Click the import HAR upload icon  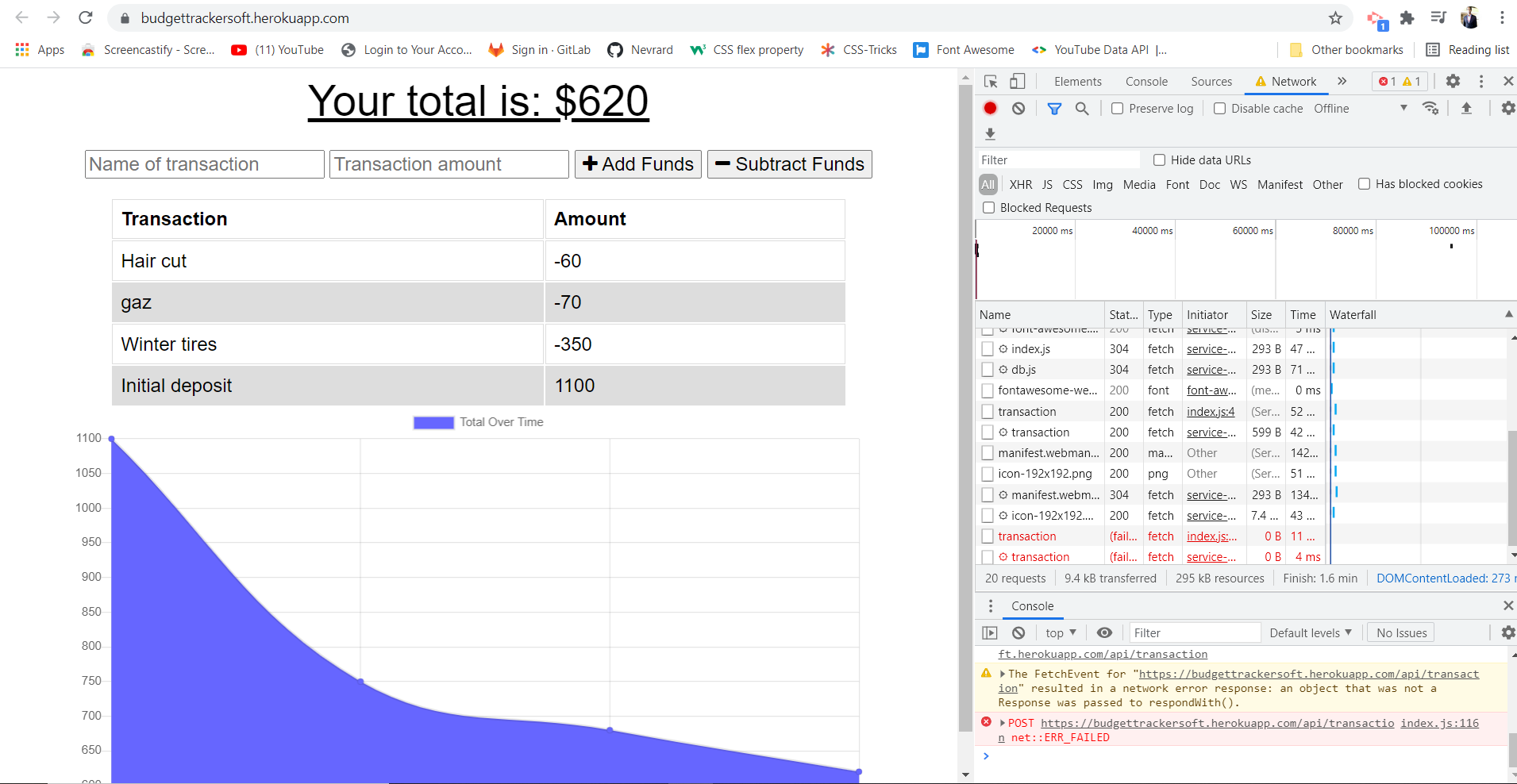(1466, 109)
